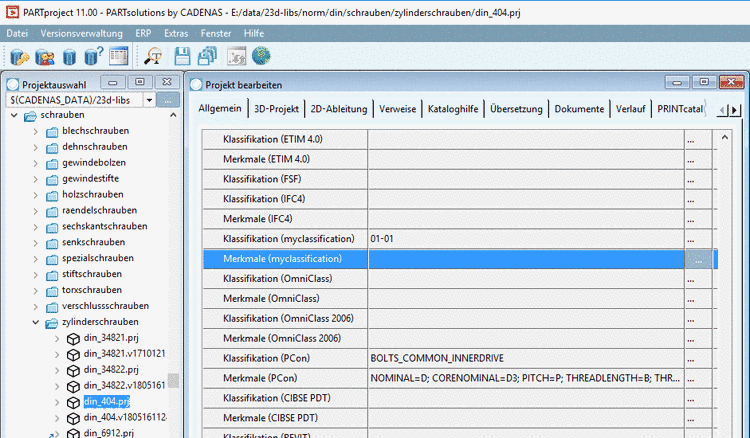The image size is (750, 438).
Task: Switch to the Dokumente tab
Action: (x=579, y=109)
